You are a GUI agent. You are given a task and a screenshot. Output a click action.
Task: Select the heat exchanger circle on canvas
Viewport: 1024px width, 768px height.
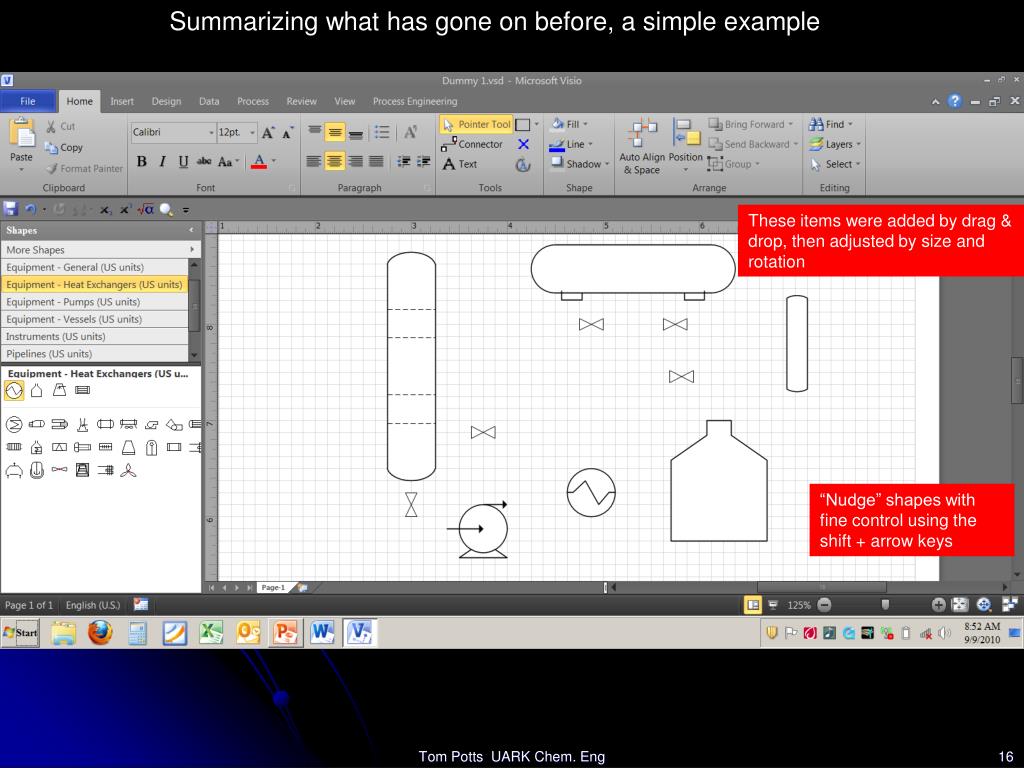coord(591,492)
